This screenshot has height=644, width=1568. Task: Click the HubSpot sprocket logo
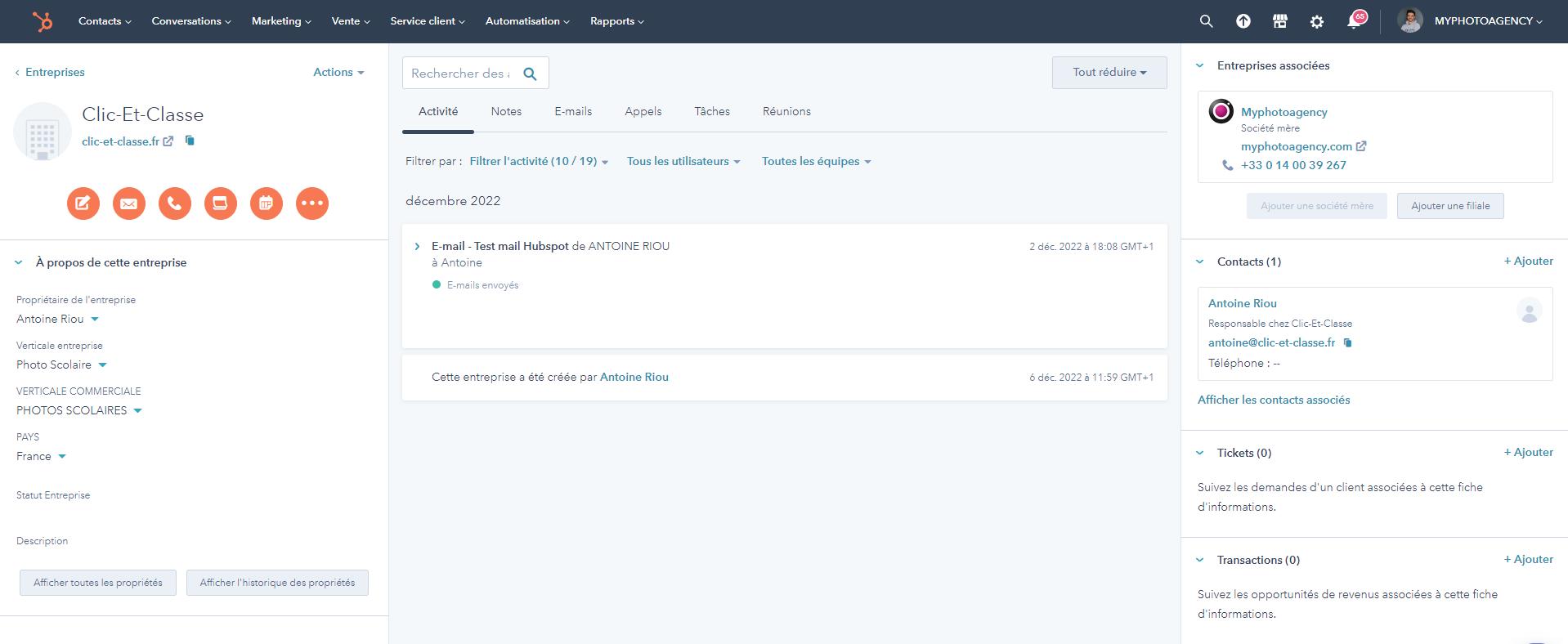43,21
